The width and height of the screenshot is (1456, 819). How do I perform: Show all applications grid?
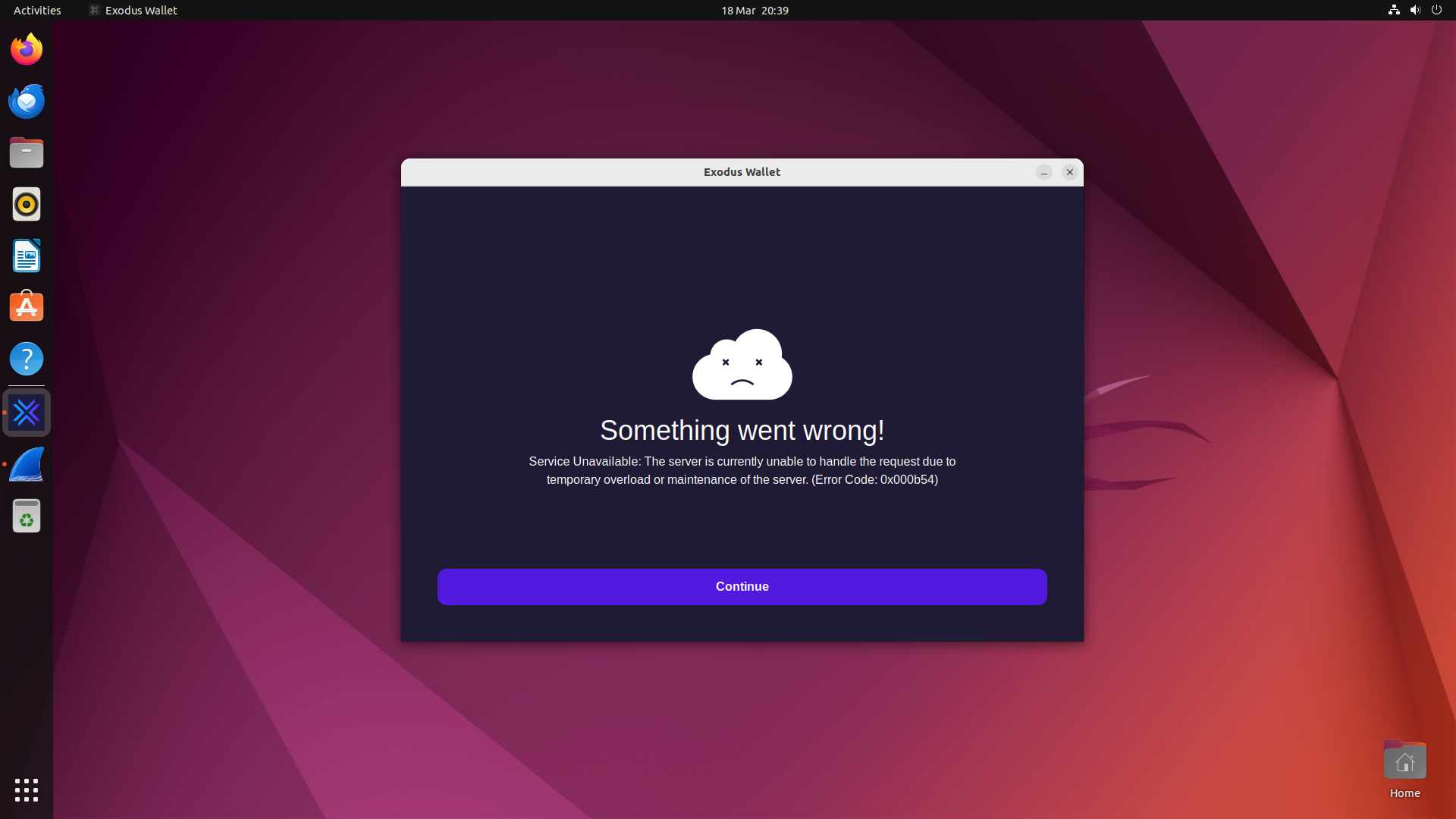[27, 790]
